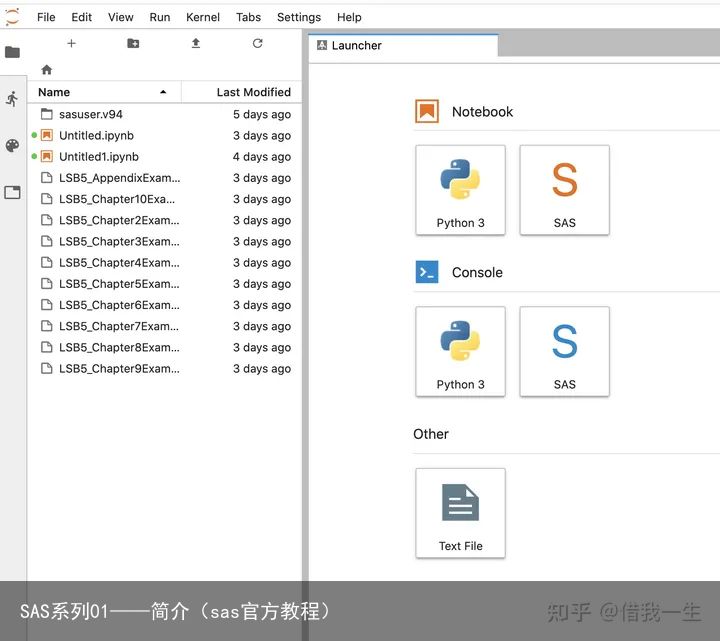Create a new Text File

coord(460,513)
